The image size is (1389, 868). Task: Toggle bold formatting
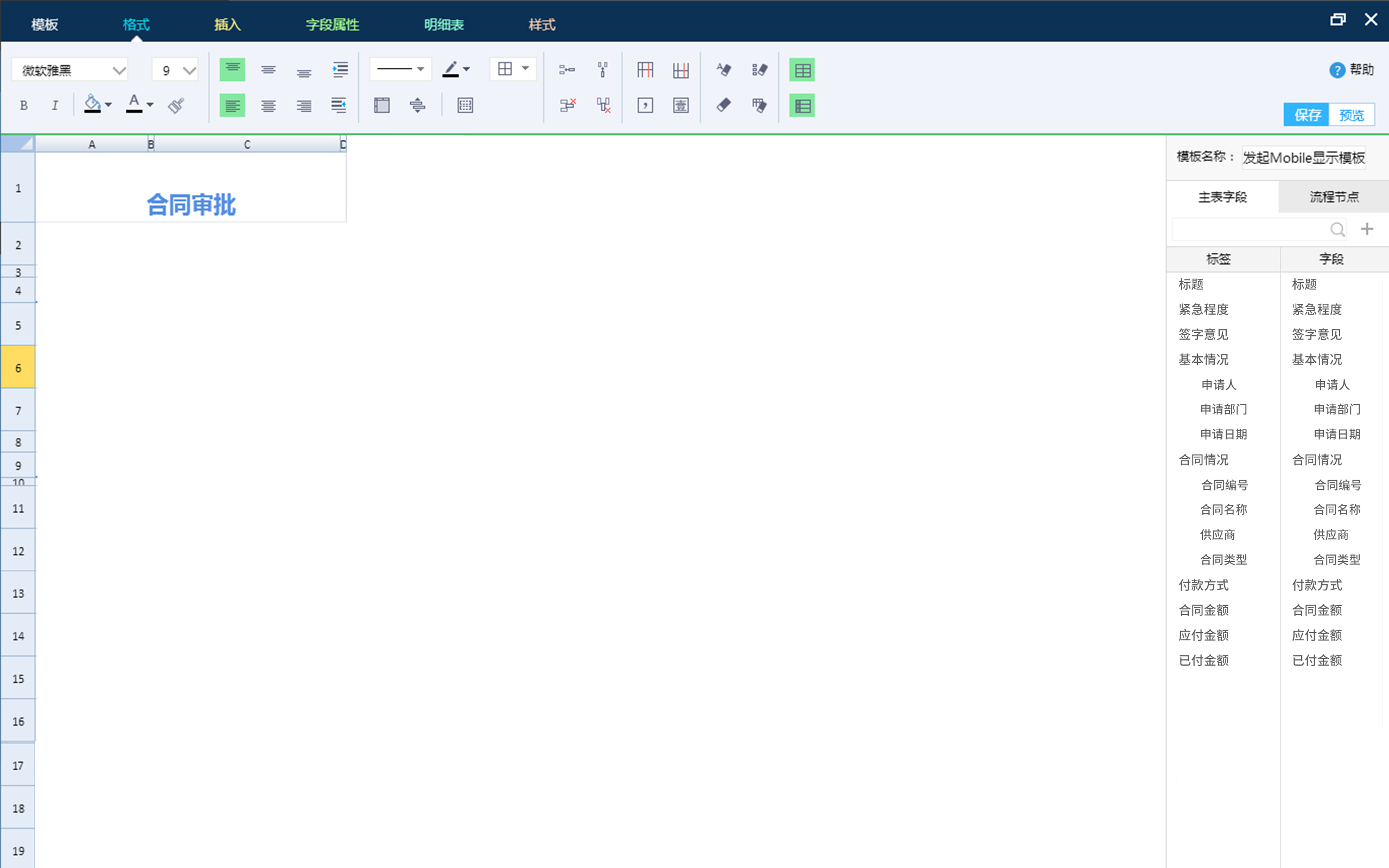23,105
